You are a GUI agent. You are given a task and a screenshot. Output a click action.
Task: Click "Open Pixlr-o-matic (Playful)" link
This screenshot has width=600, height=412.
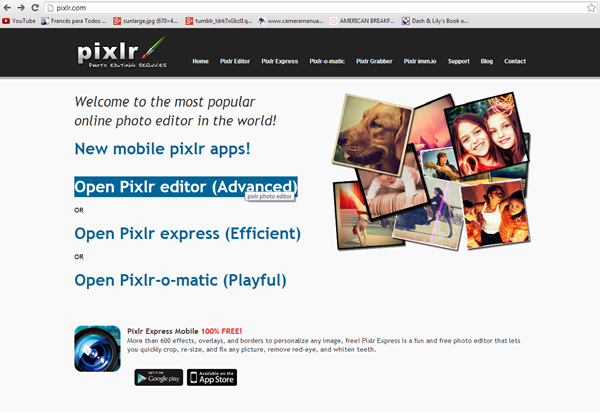click(180, 280)
